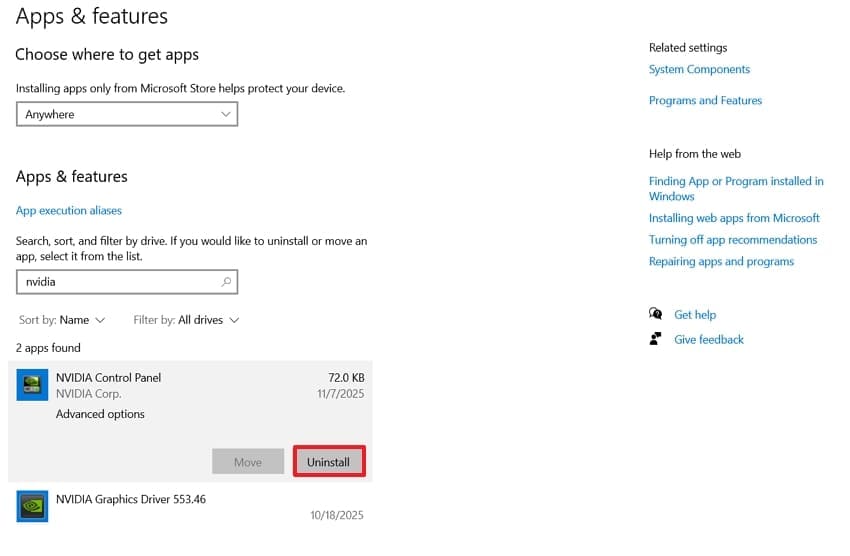Focus the nvidia app search field
The width and height of the screenshot is (850, 556).
point(127,282)
